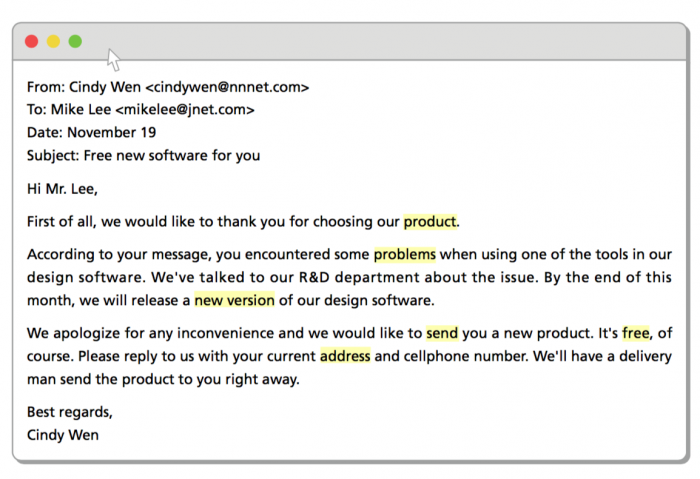Click the date "November 19"

click(x=112, y=132)
